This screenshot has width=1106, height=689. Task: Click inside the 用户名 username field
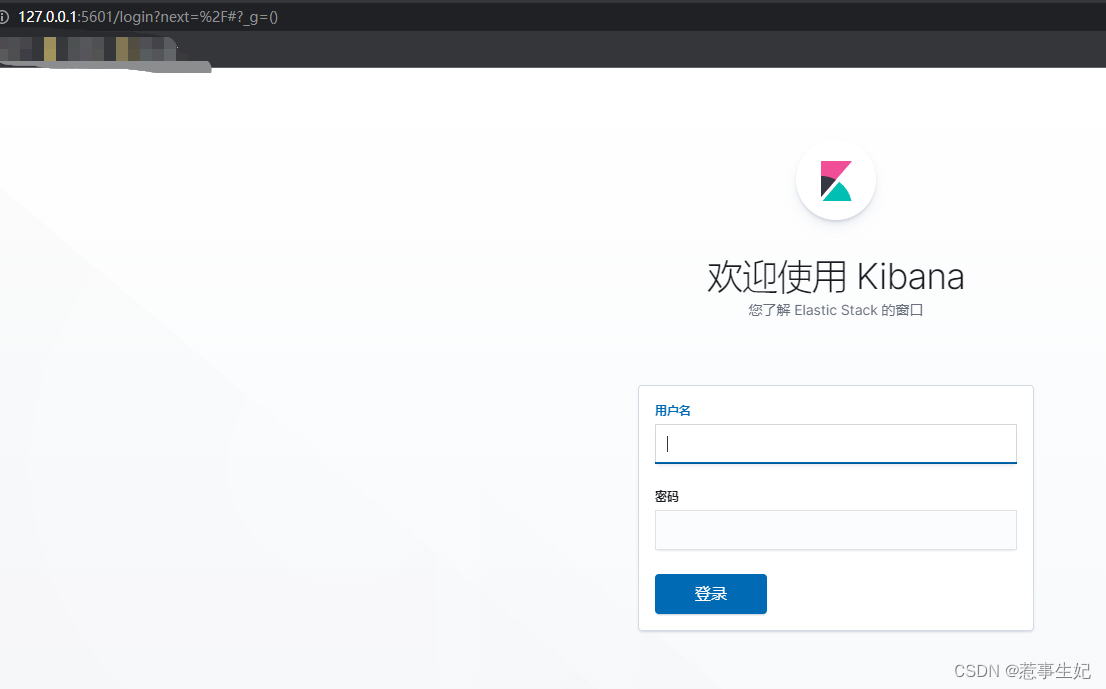(835, 443)
